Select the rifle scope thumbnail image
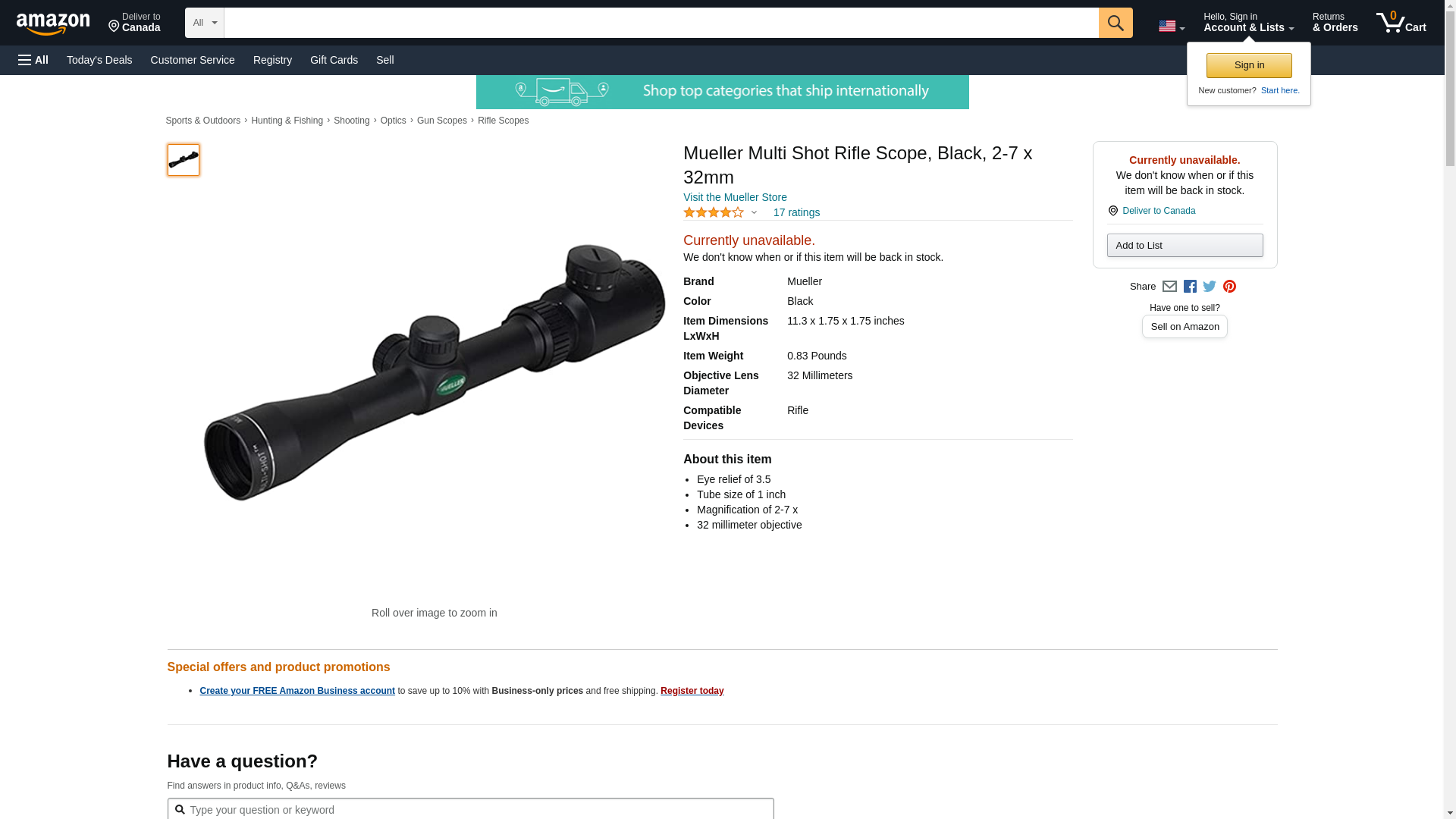Viewport: 1456px width, 819px height. 184,160
